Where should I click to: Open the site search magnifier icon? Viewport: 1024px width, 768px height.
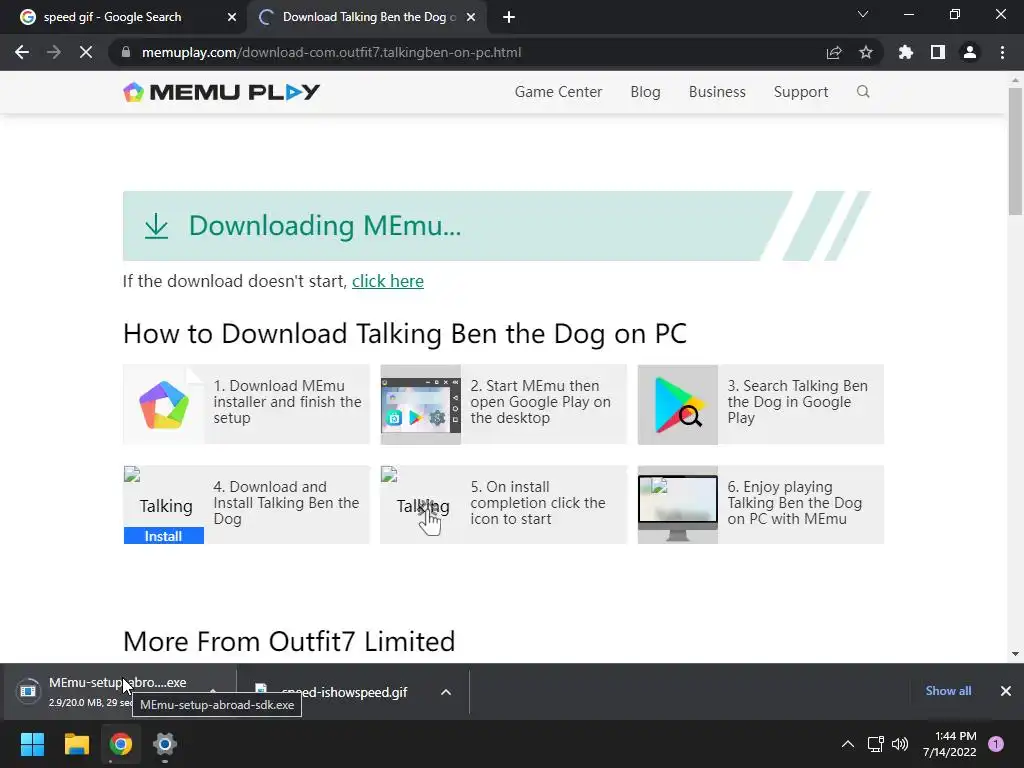(x=863, y=91)
